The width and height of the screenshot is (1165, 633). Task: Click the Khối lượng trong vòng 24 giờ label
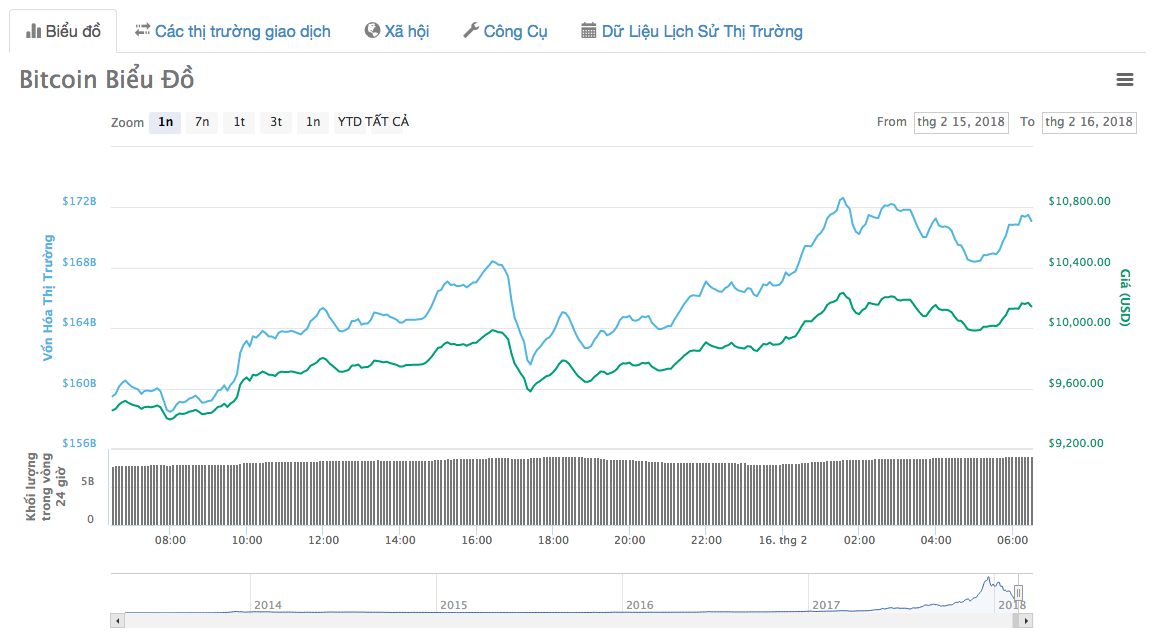pos(46,487)
